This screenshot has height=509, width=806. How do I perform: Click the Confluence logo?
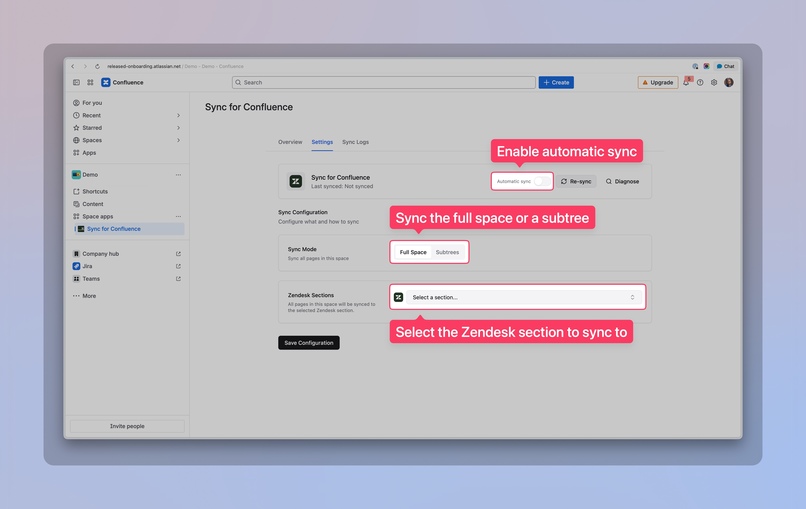coord(122,82)
